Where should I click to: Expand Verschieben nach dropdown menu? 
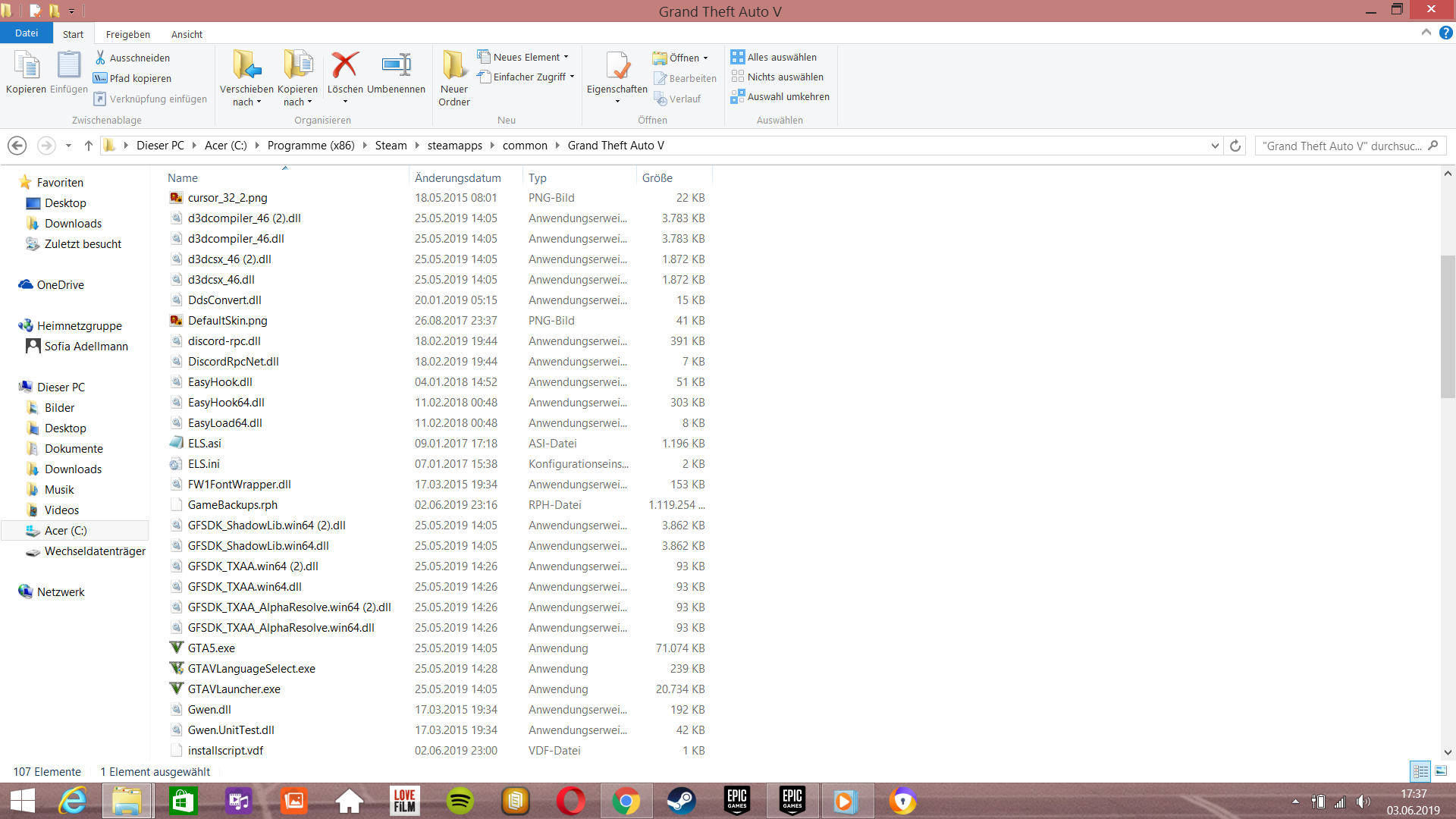259,102
